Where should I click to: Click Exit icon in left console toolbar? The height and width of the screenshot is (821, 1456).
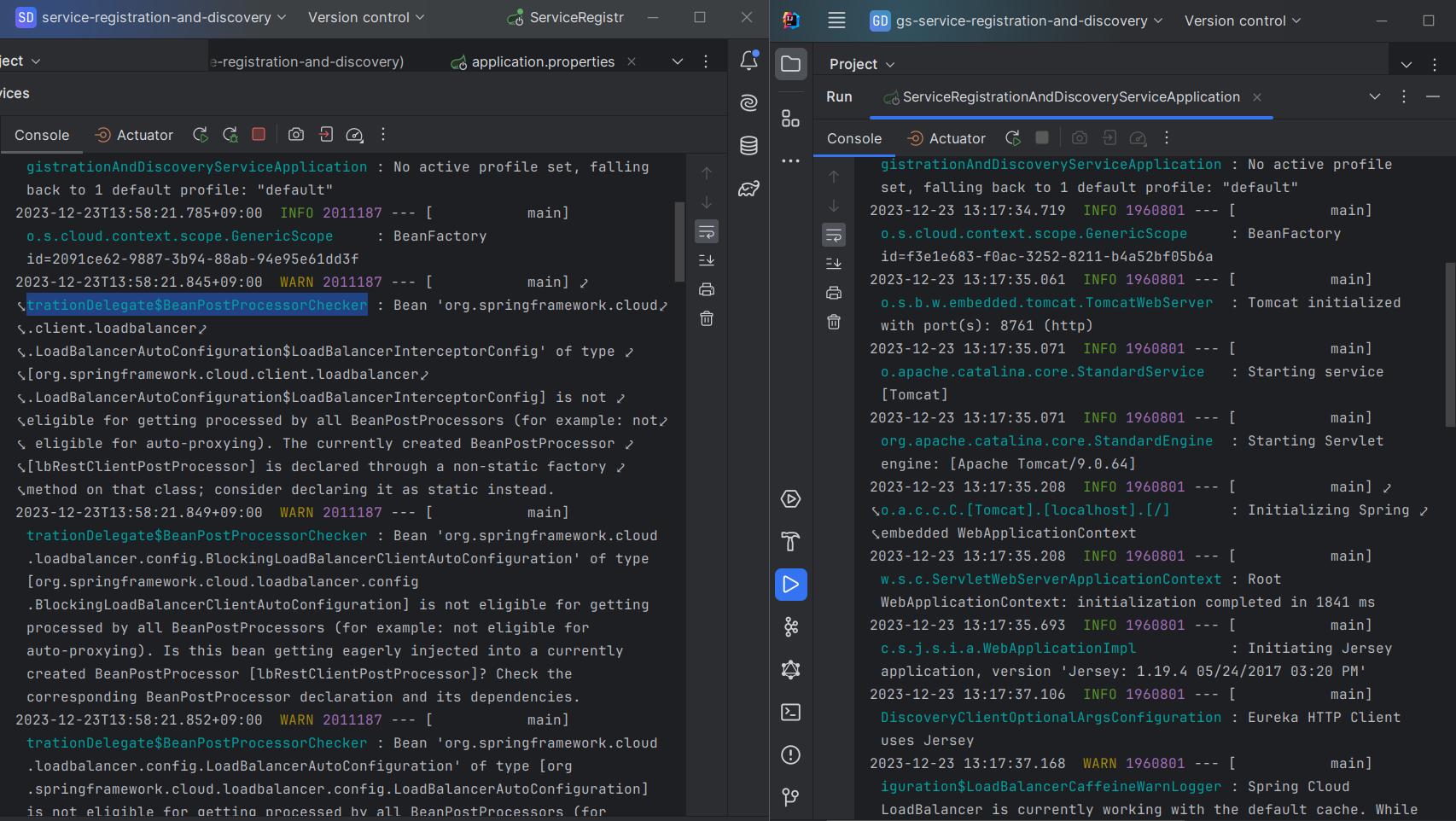click(x=325, y=135)
